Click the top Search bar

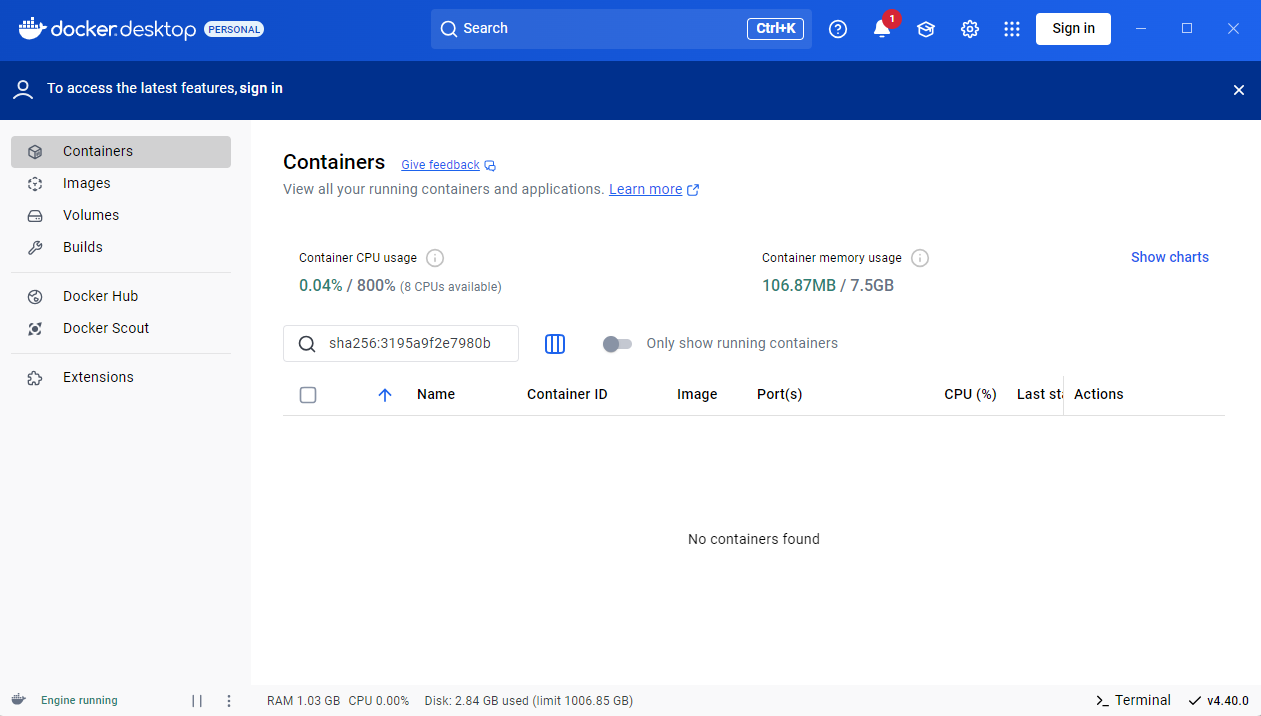[x=621, y=29]
